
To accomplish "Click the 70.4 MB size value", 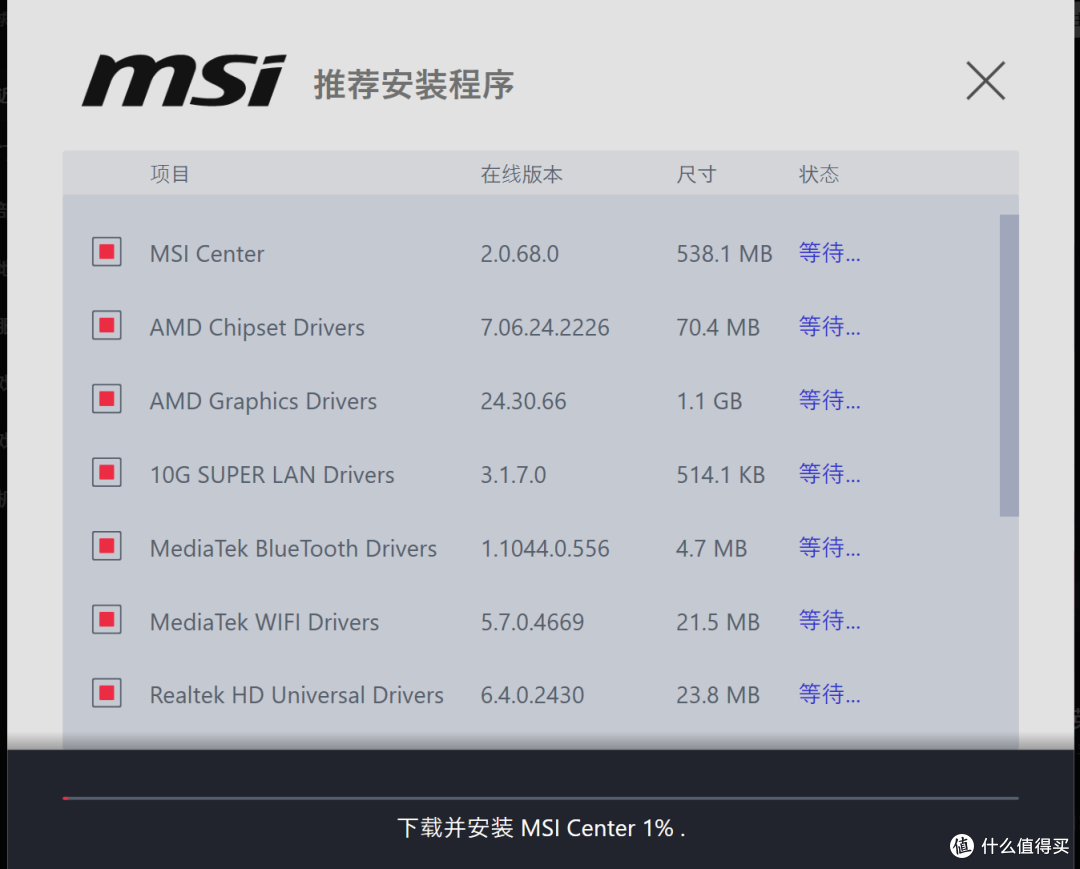I will [718, 327].
